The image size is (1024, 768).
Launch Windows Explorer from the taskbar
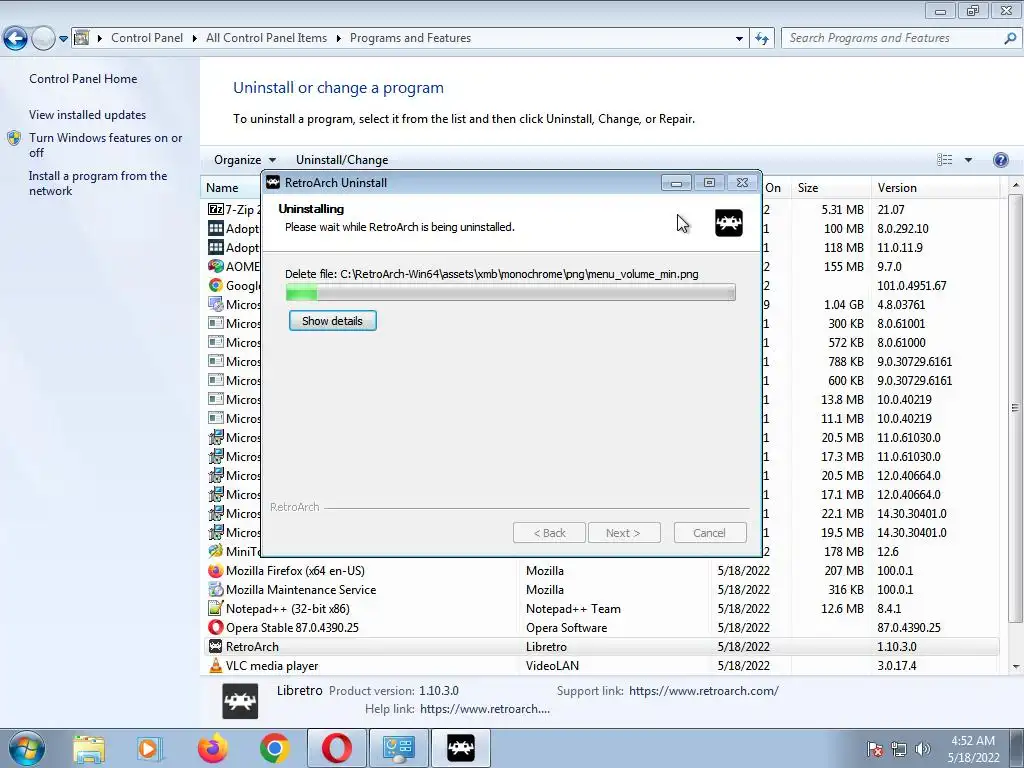tap(89, 748)
